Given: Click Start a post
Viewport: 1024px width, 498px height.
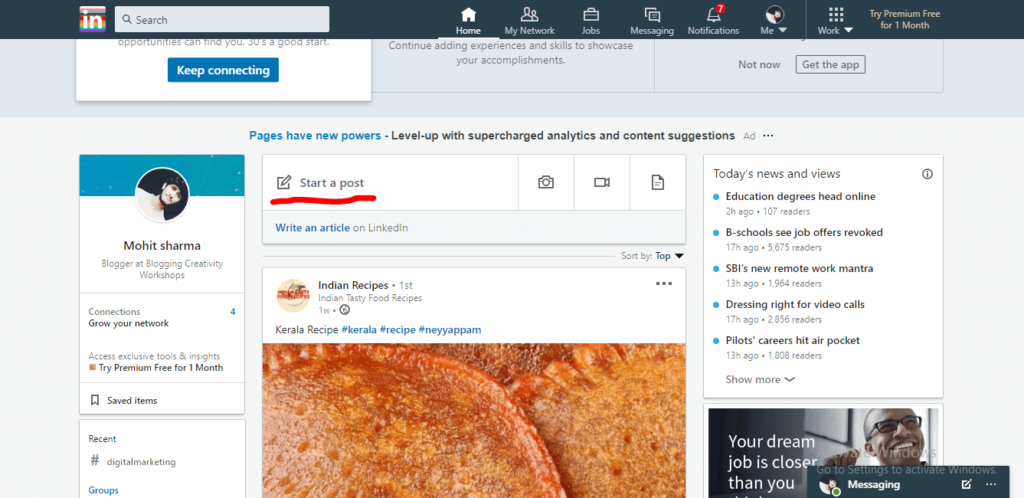Looking at the screenshot, I should pos(391,183).
